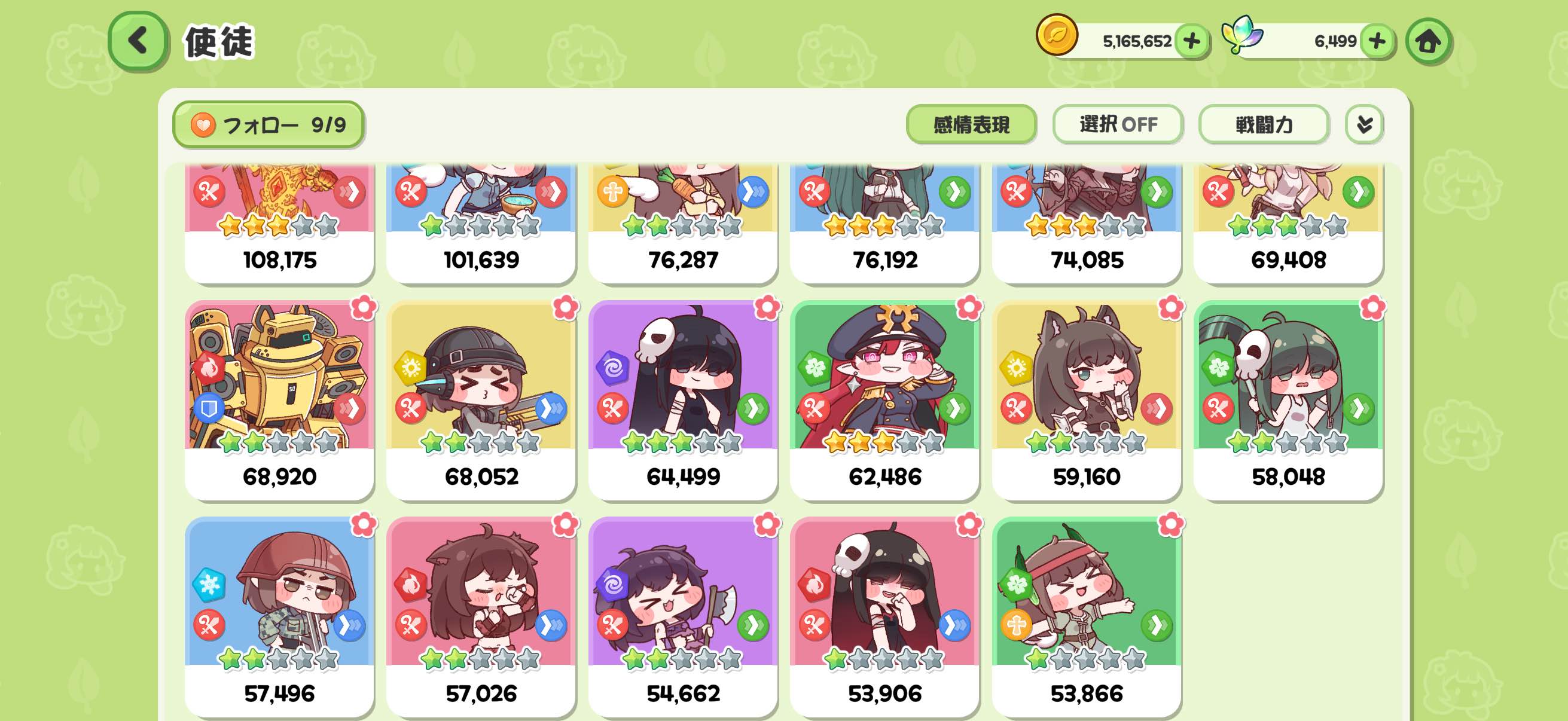Toggle the 選択 OFF selection mode

click(1118, 125)
